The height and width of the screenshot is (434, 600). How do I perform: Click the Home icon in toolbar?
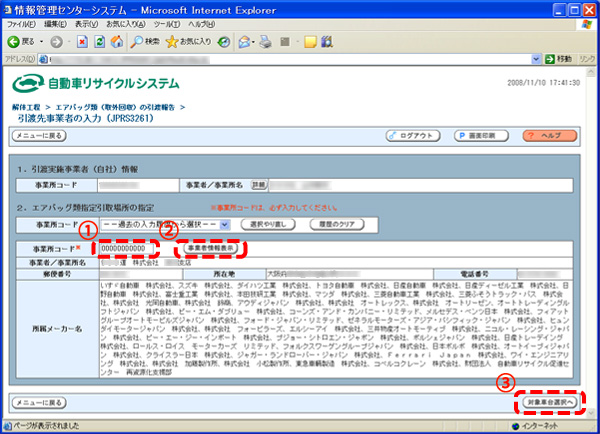pos(117,42)
